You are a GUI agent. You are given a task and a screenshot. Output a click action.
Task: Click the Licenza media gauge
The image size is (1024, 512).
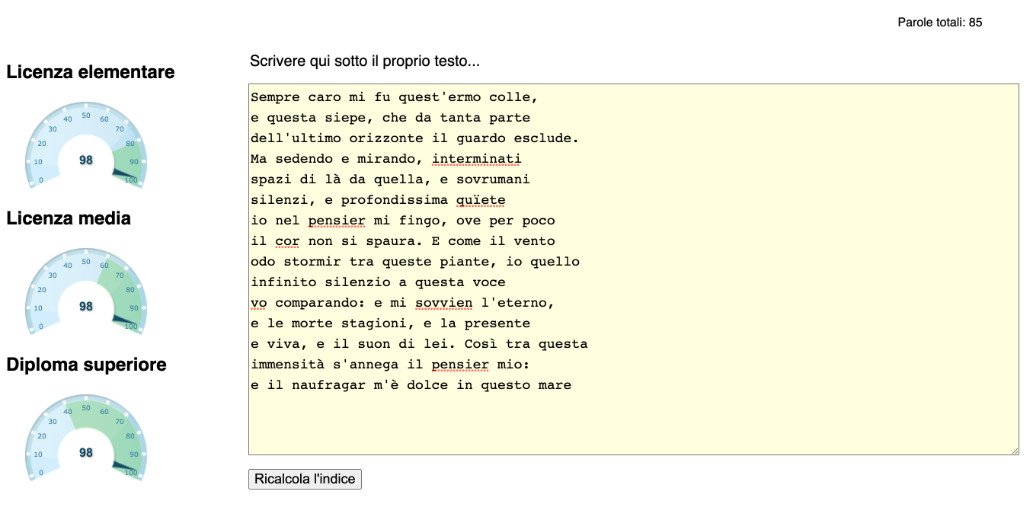click(86, 291)
